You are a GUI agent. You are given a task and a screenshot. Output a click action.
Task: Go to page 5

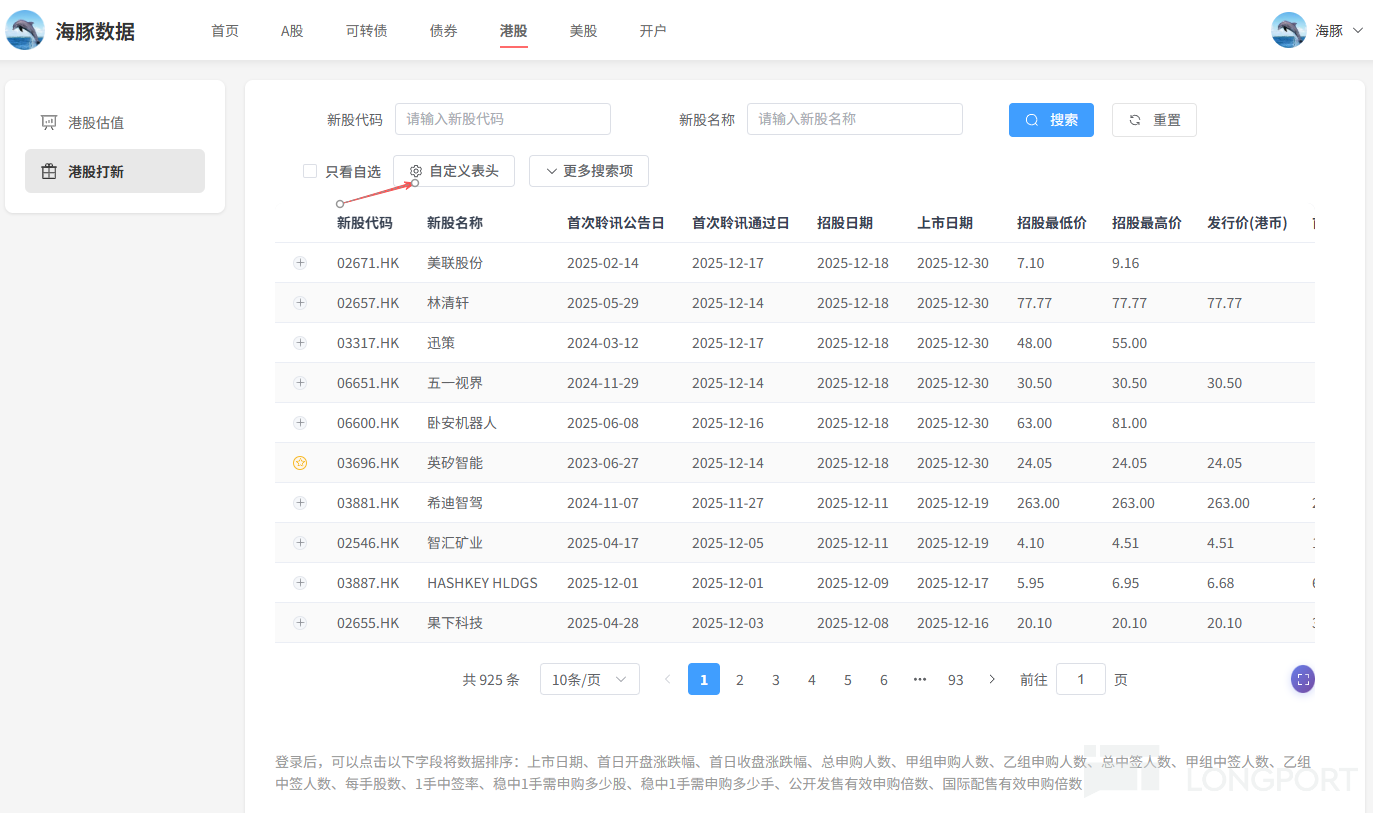(848, 680)
